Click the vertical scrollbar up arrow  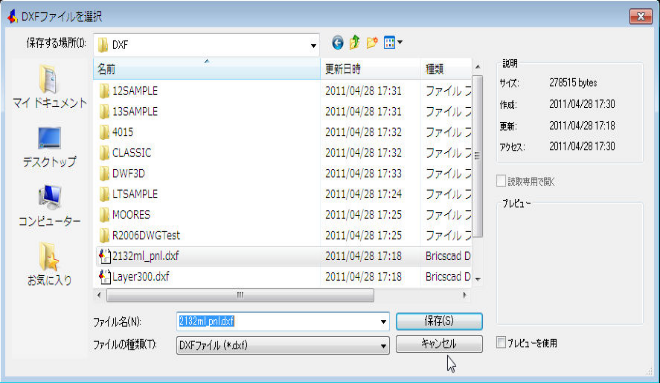pos(478,66)
